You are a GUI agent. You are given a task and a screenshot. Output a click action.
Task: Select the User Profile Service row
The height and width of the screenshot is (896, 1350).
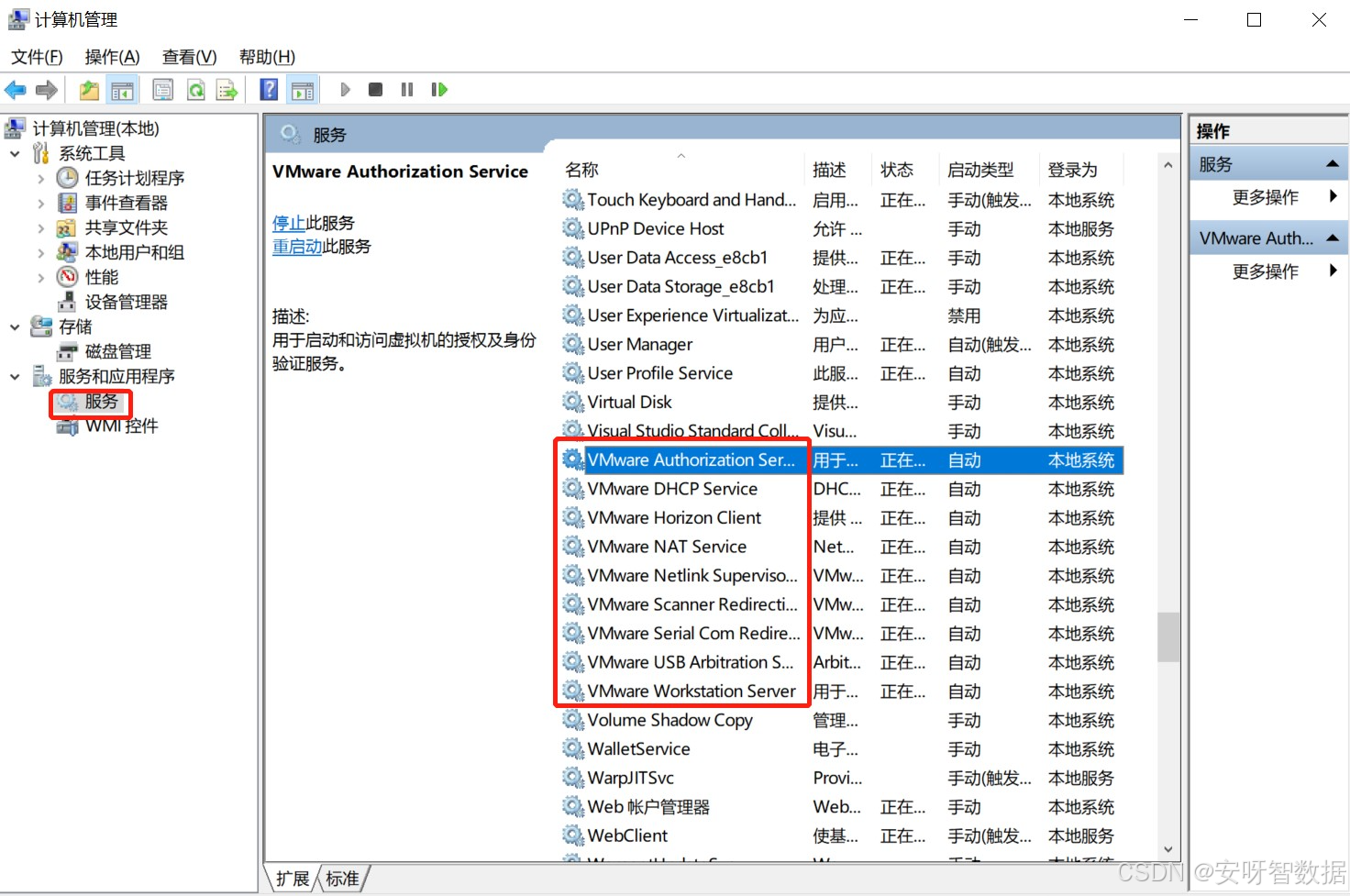(842, 373)
